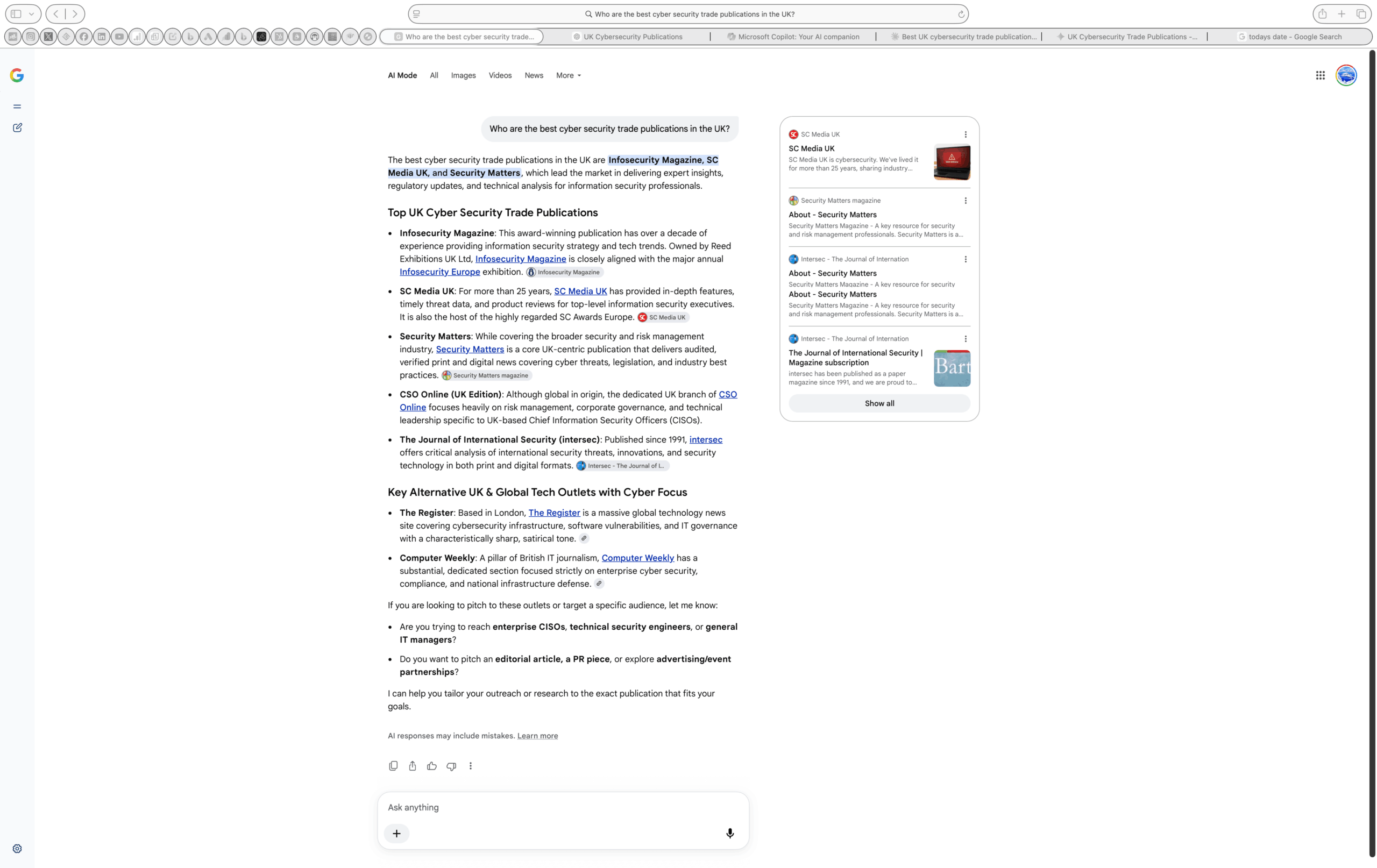
Task: Show the tab overview grid
Action: [x=1361, y=14]
